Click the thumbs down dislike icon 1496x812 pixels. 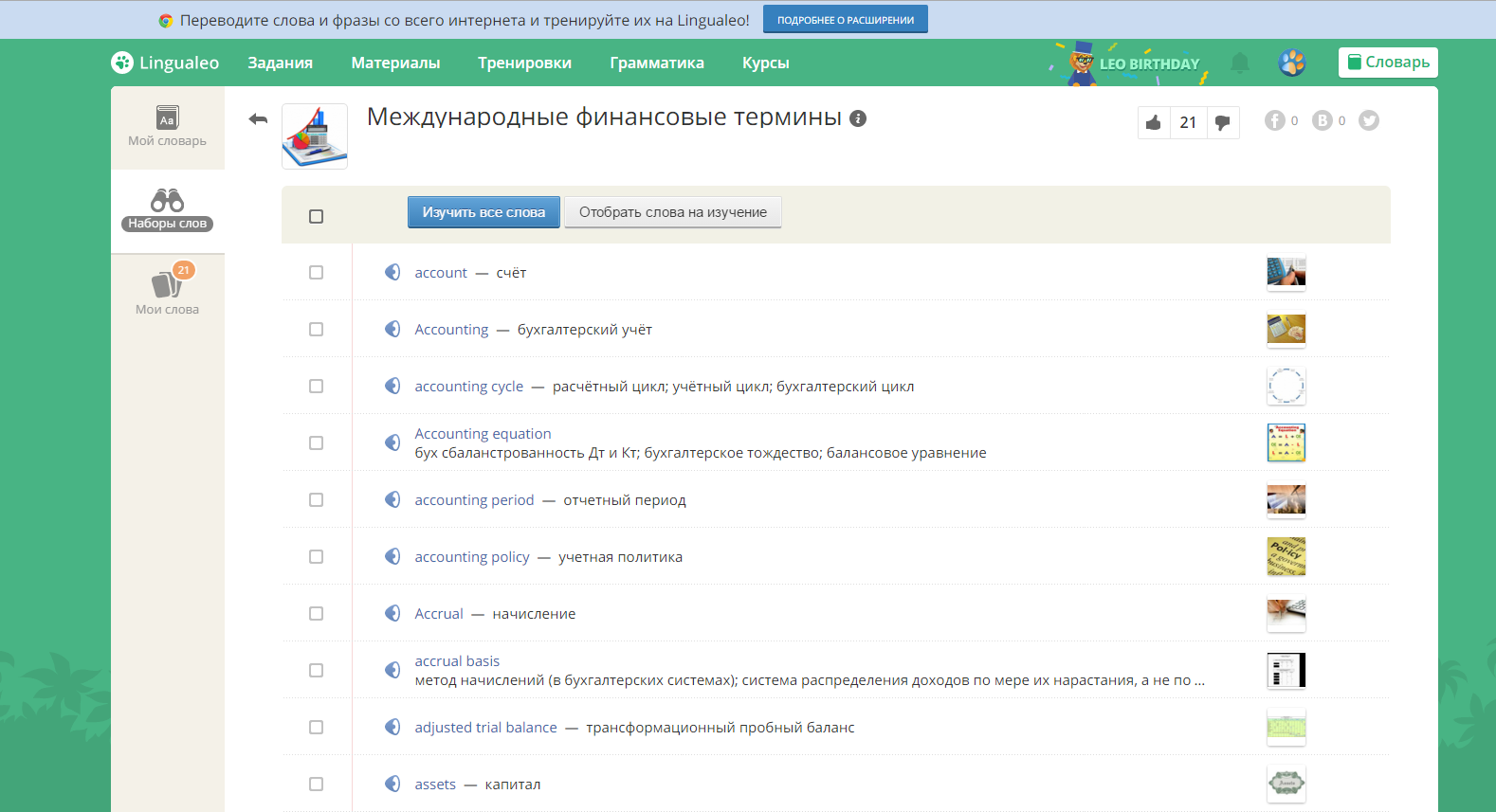[1223, 122]
